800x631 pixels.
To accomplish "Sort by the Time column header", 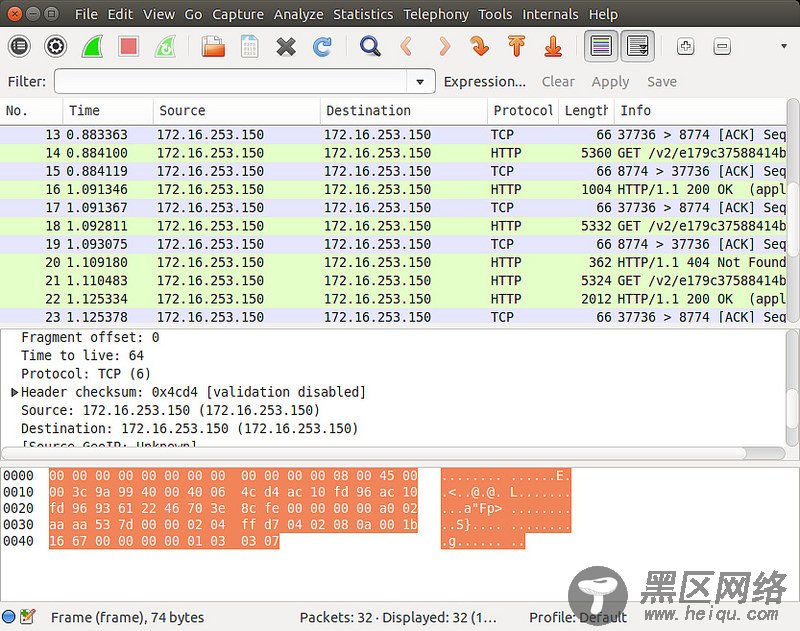I will click(x=108, y=111).
